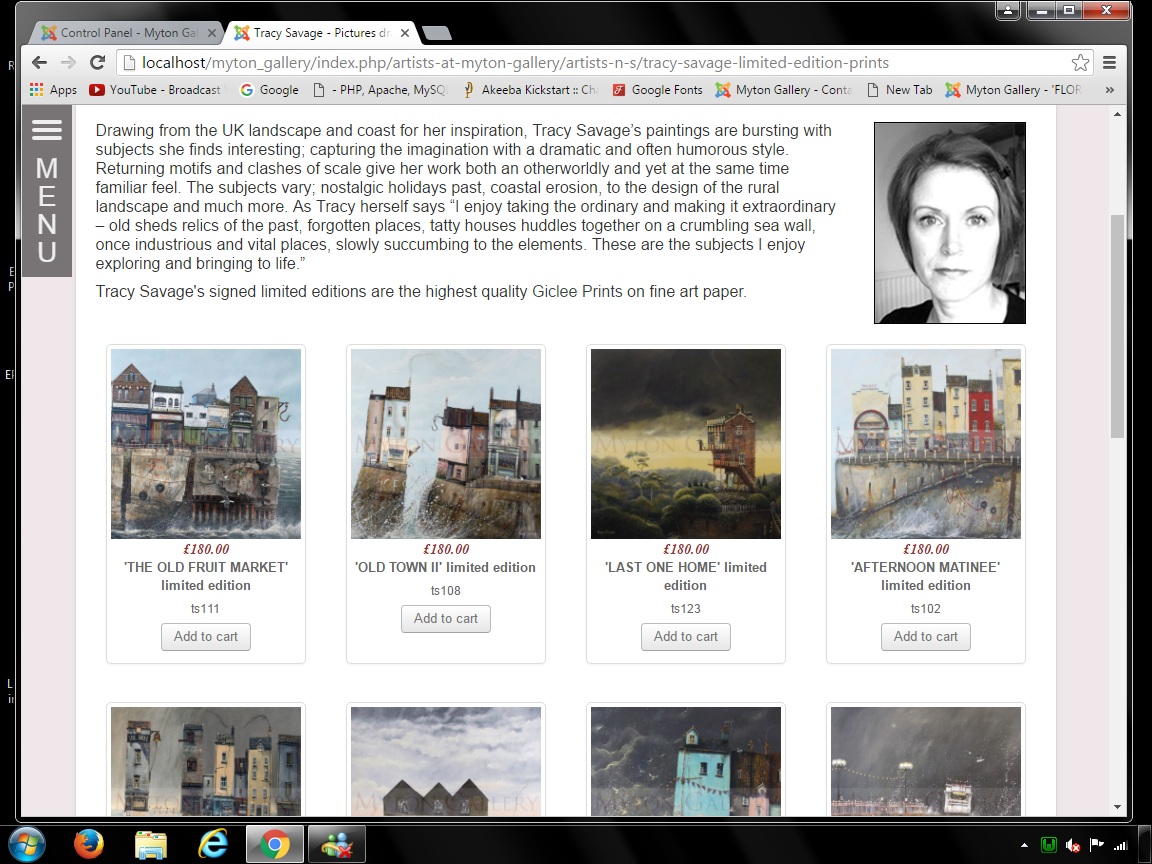The width and height of the screenshot is (1152, 864).
Task: Open the taskbar app with people icon
Action: 336,844
